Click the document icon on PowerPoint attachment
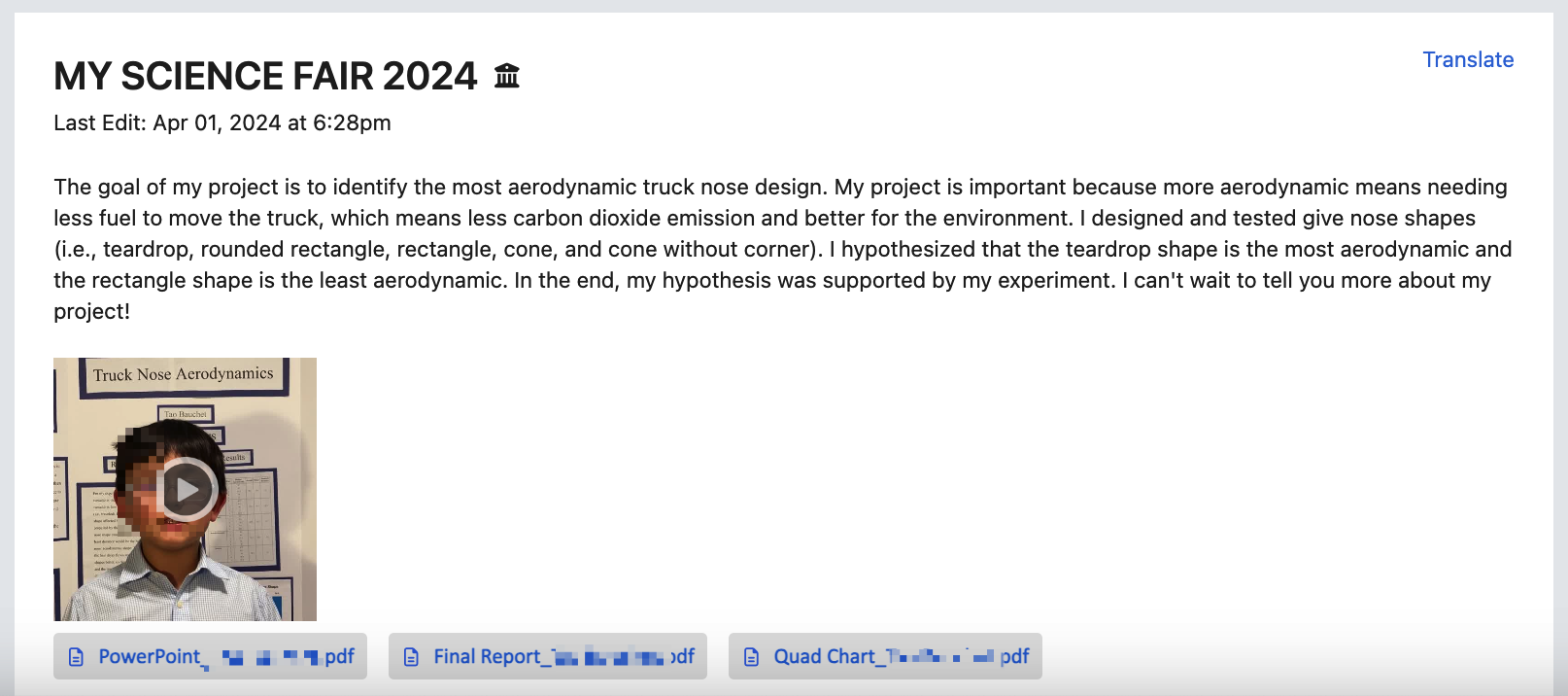The width and height of the screenshot is (1568, 696). click(x=76, y=657)
